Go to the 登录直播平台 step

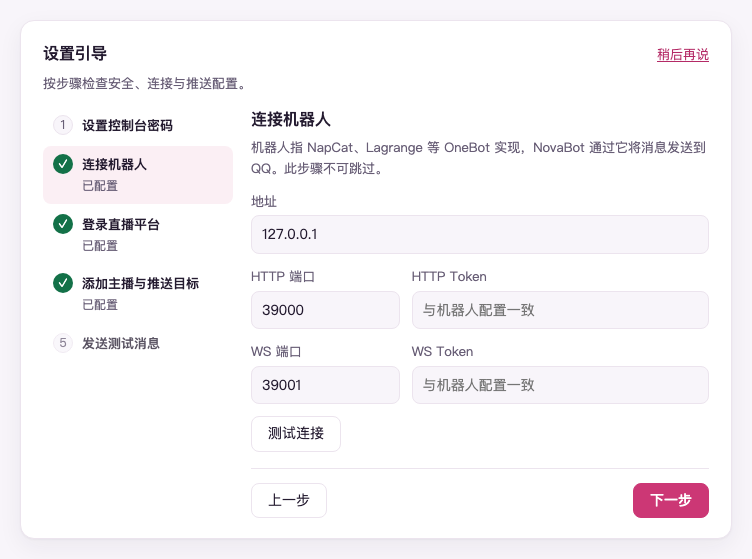pyautogui.click(x=138, y=234)
